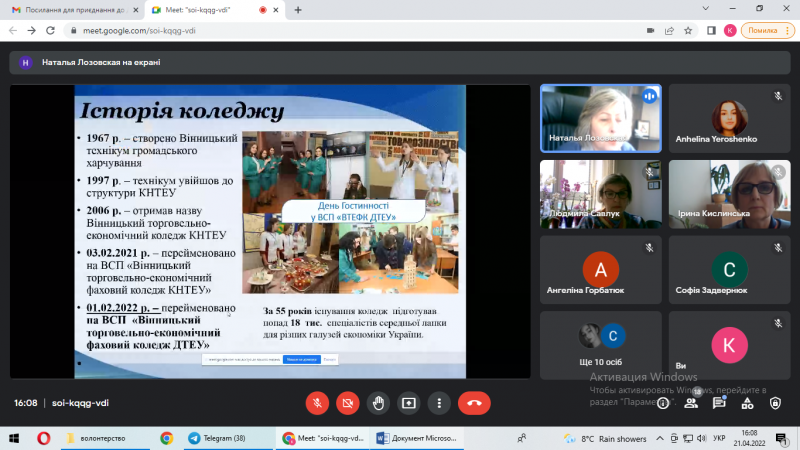Open People icon in taskbar

tap(521, 438)
